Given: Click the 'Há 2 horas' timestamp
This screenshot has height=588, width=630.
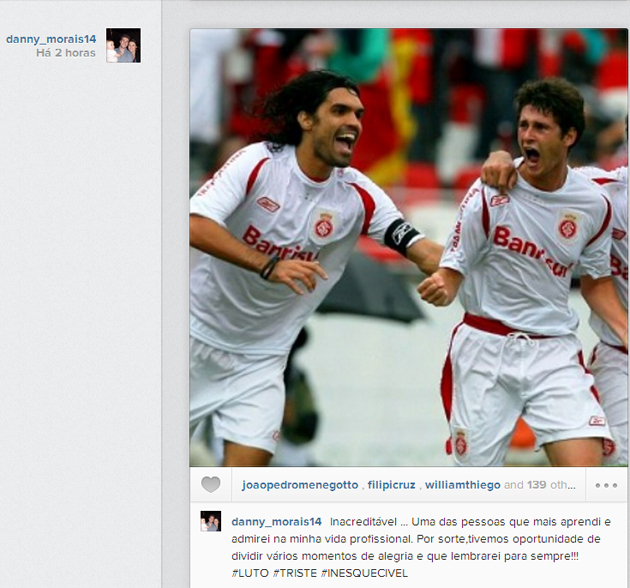Looking at the screenshot, I should click(x=66, y=53).
